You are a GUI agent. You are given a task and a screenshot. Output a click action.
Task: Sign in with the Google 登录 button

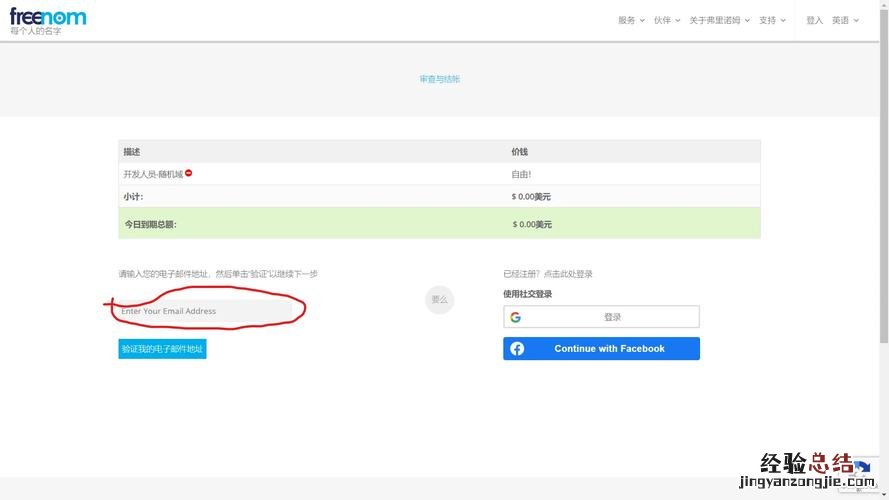click(612, 317)
